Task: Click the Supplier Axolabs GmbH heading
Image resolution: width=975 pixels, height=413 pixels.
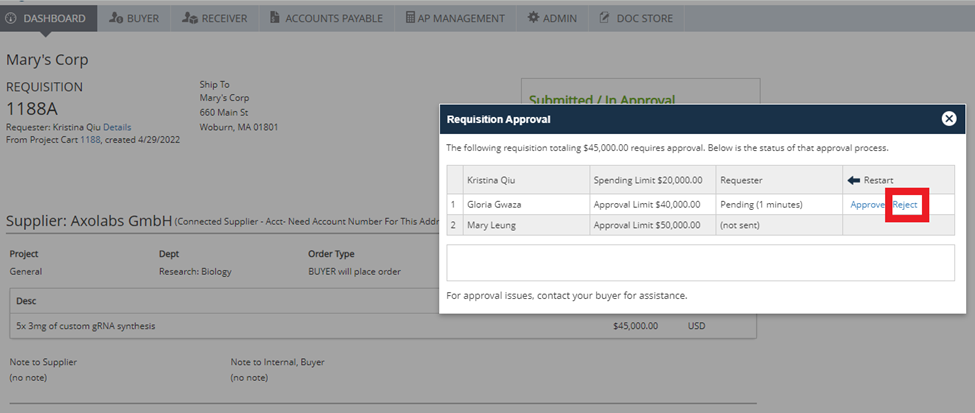Action: coord(90,220)
